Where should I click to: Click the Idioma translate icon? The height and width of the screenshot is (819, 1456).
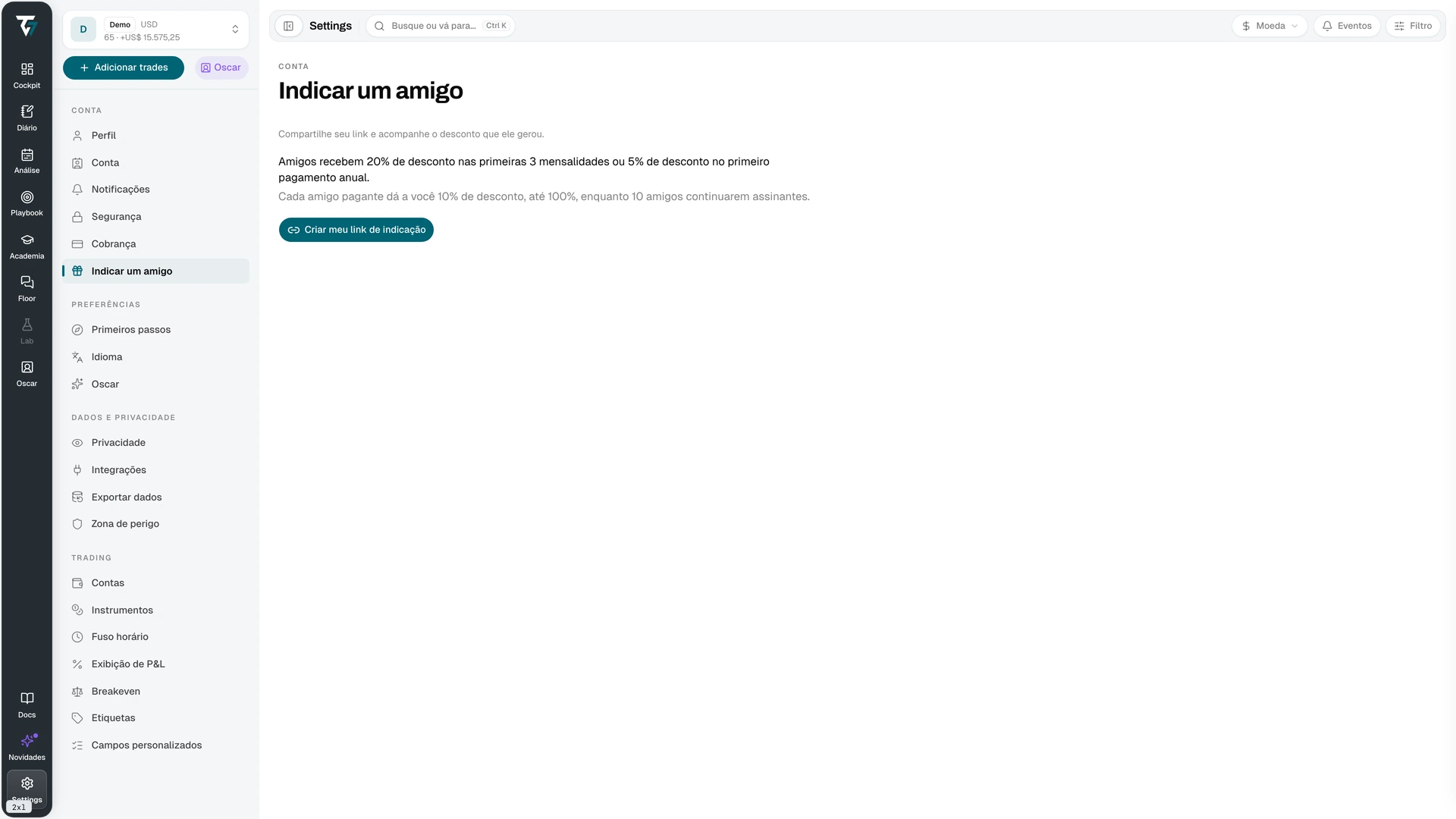point(77,357)
